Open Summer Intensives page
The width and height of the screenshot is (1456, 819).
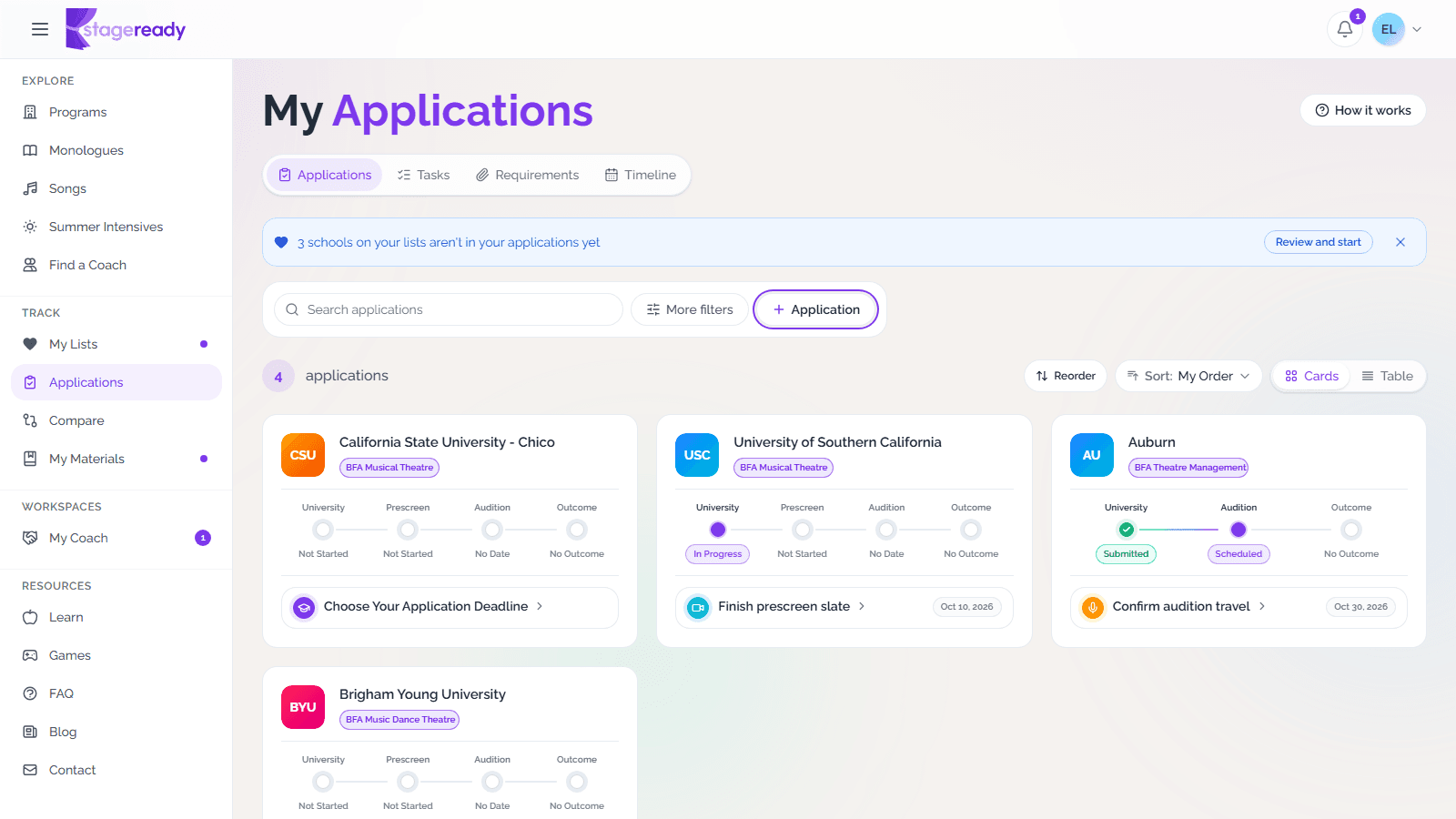click(116, 227)
